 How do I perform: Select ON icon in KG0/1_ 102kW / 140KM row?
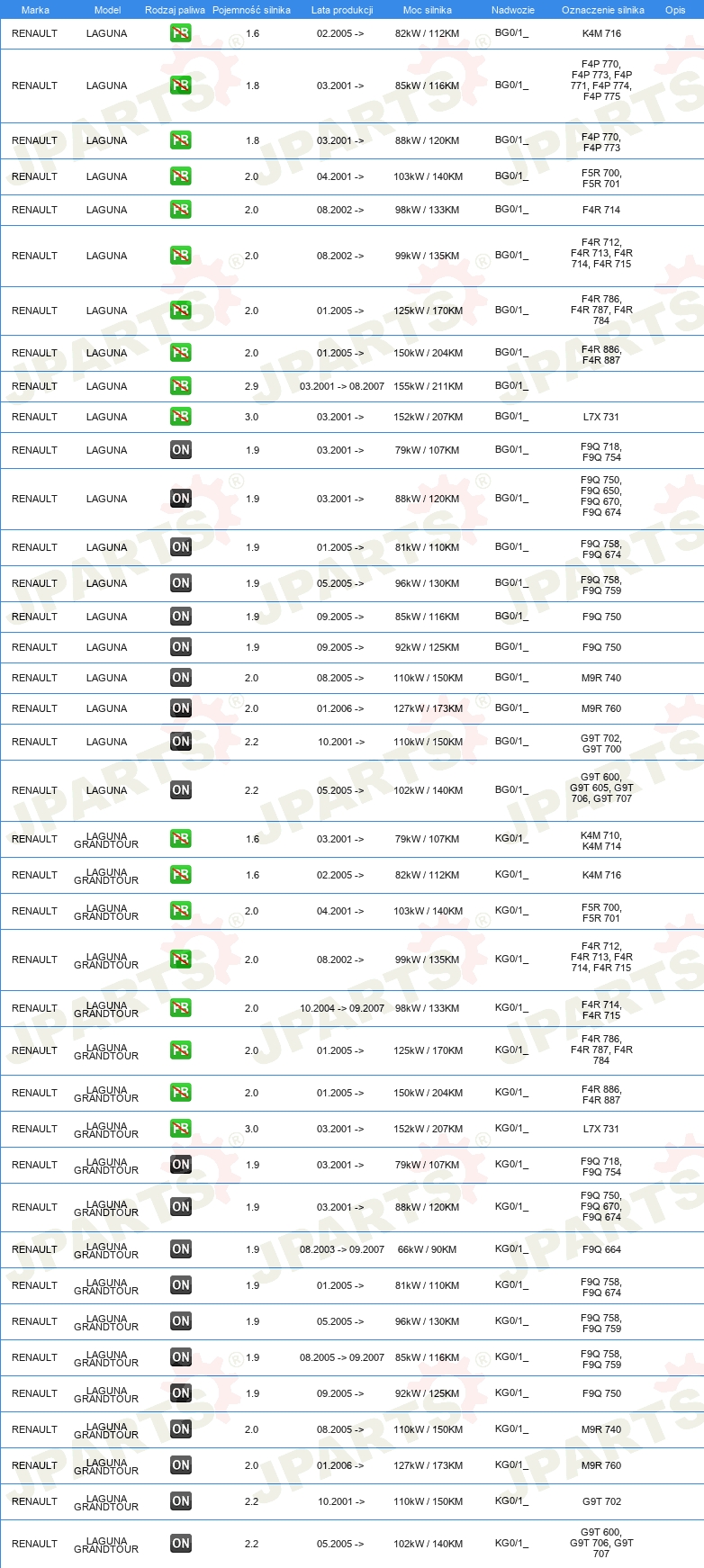(x=181, y=1544)
